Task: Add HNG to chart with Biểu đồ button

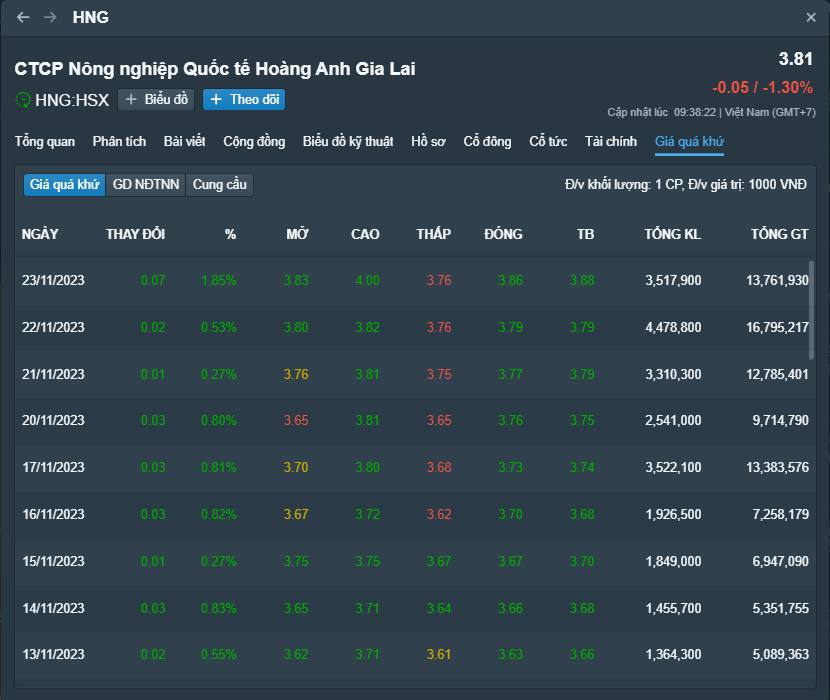Action: [x=156, y=100]
